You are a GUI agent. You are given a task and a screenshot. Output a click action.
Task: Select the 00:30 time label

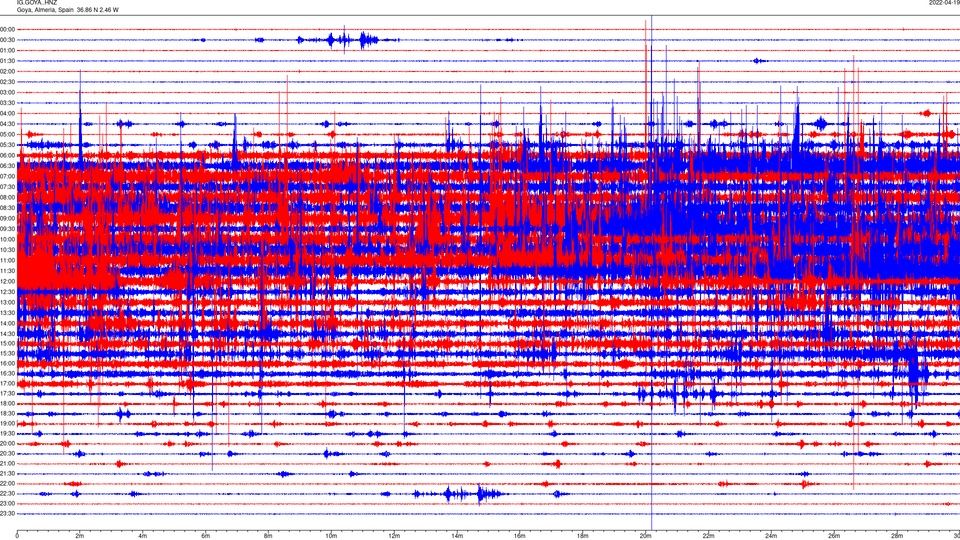(x=7, y=40)
